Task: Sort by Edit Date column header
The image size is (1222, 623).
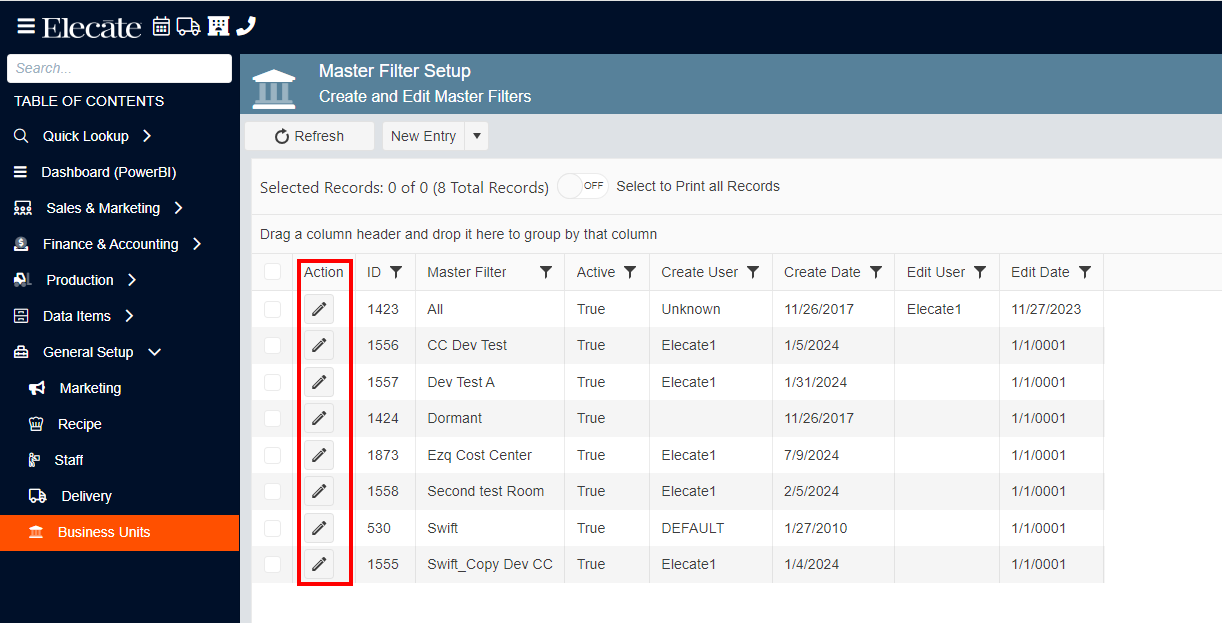Action: (x=1040, y=272)
